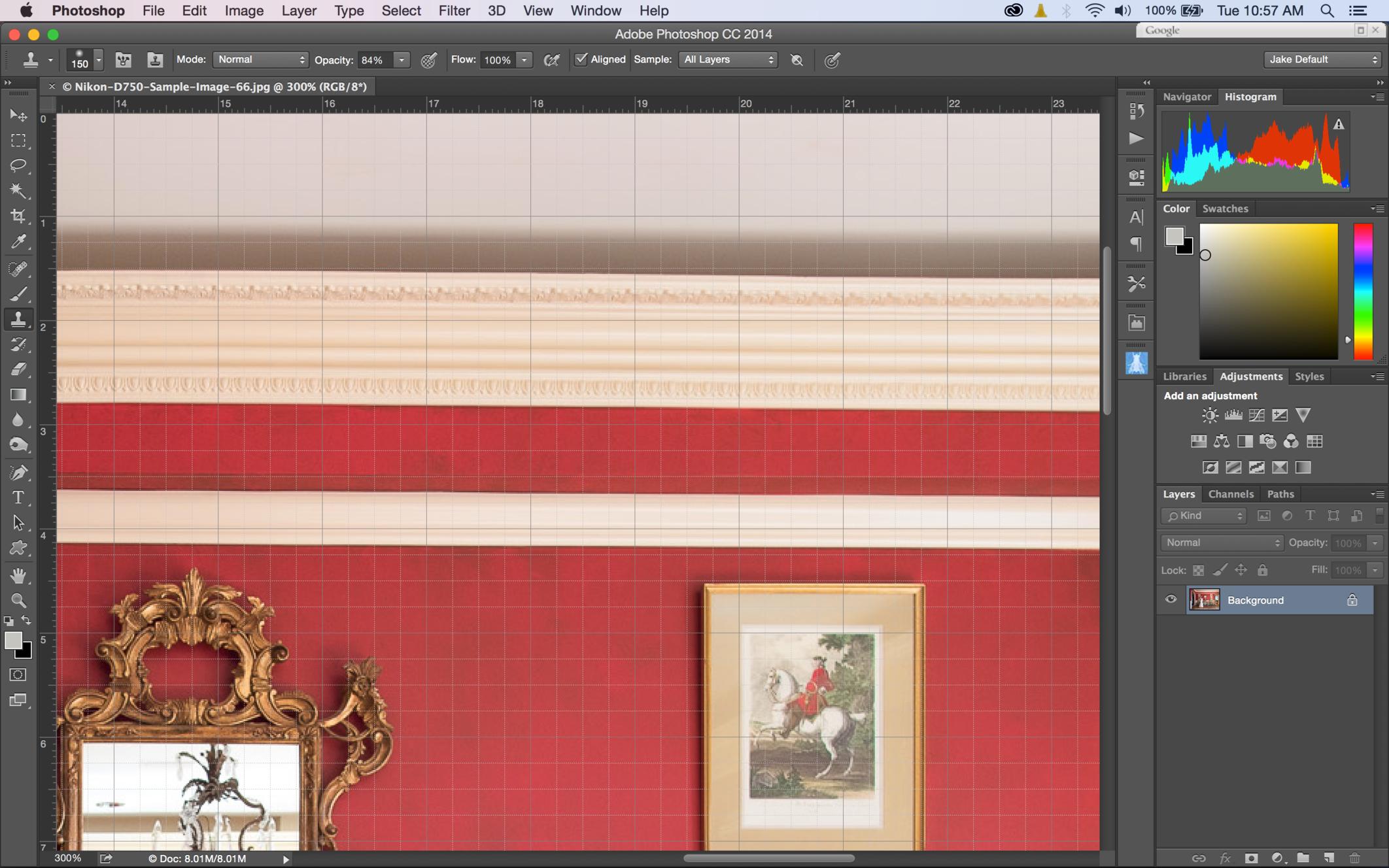Select the Pen tool

[18, 473]
